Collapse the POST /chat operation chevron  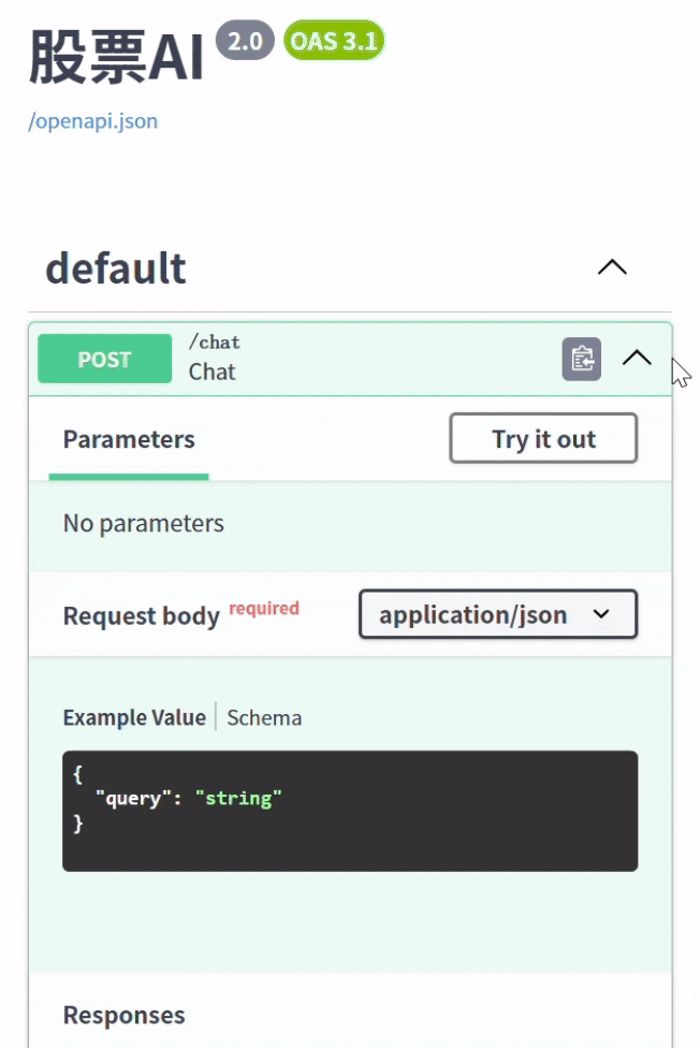(637, 359)
